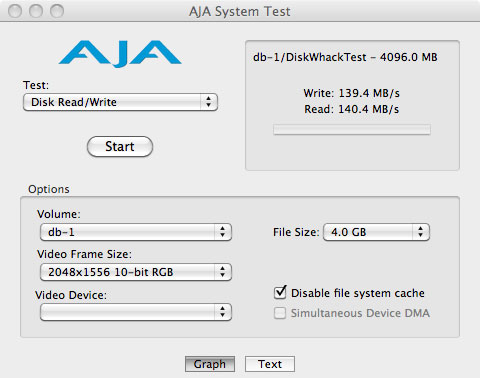
Task: Switch to the Text view
Action: click(x=270, y=364)
